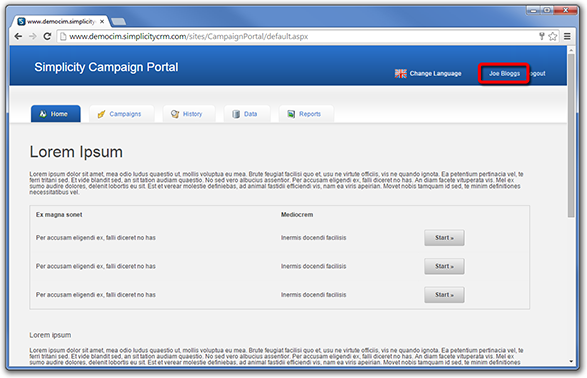Click the Joe Bloggs user link
Image resolution: width=587 pixels, height=378 pixels.
[504, 73]
